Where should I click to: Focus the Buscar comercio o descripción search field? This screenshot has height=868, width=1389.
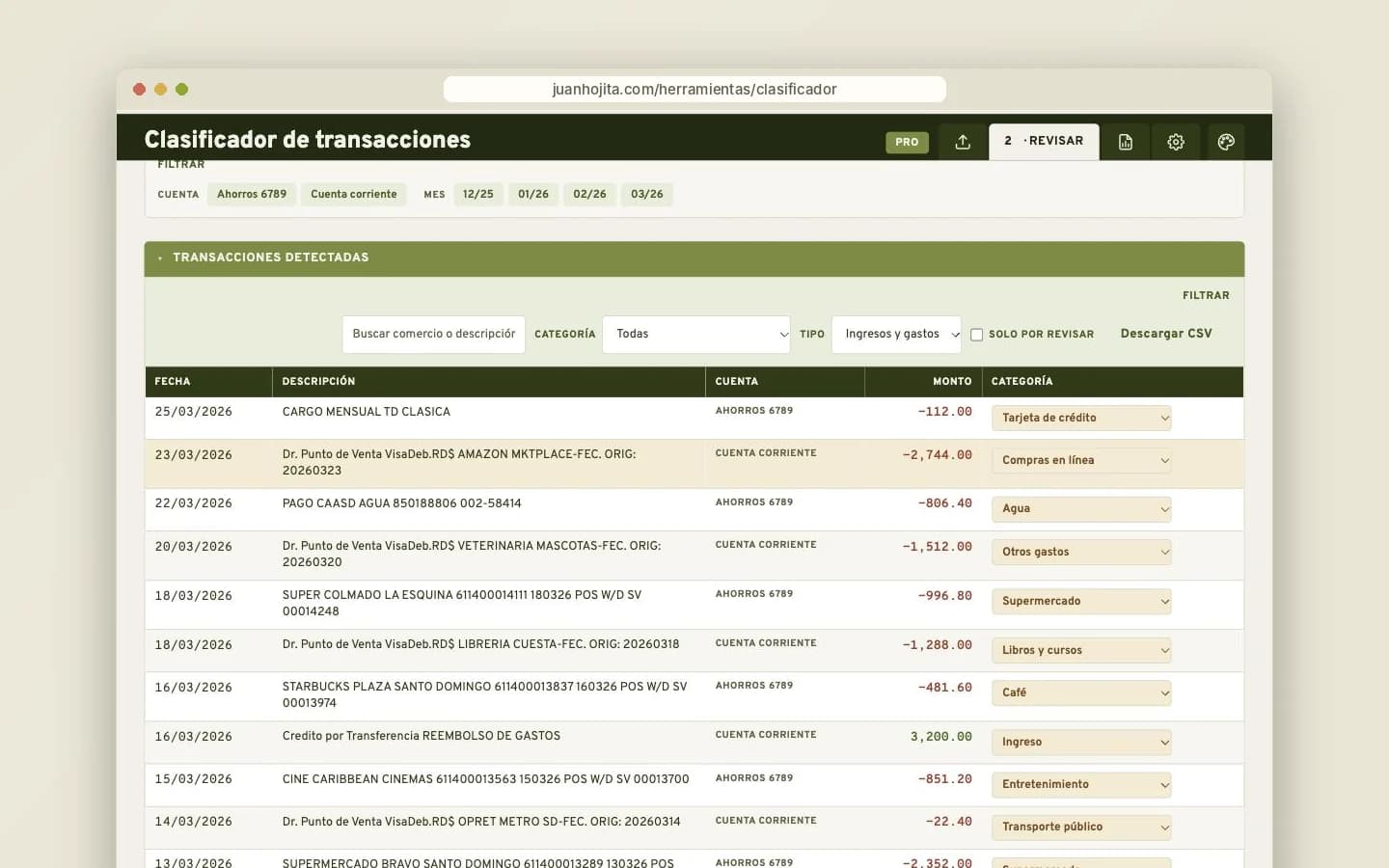[434, 335]
